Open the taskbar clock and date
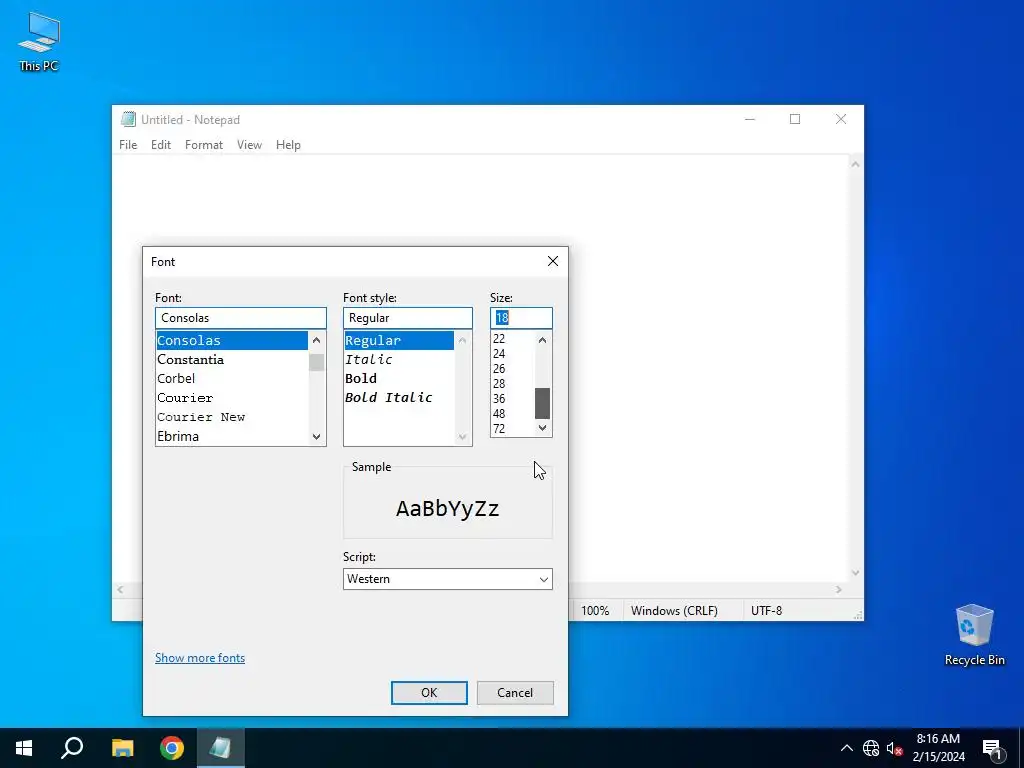The width and height of the screenshot is (1024, 768). coord(938,748)
